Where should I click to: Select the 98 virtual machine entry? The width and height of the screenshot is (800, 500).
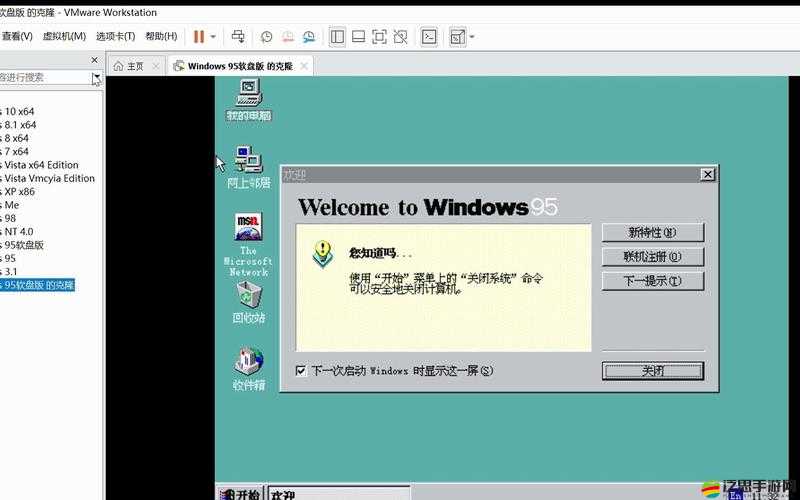point(9,218)
